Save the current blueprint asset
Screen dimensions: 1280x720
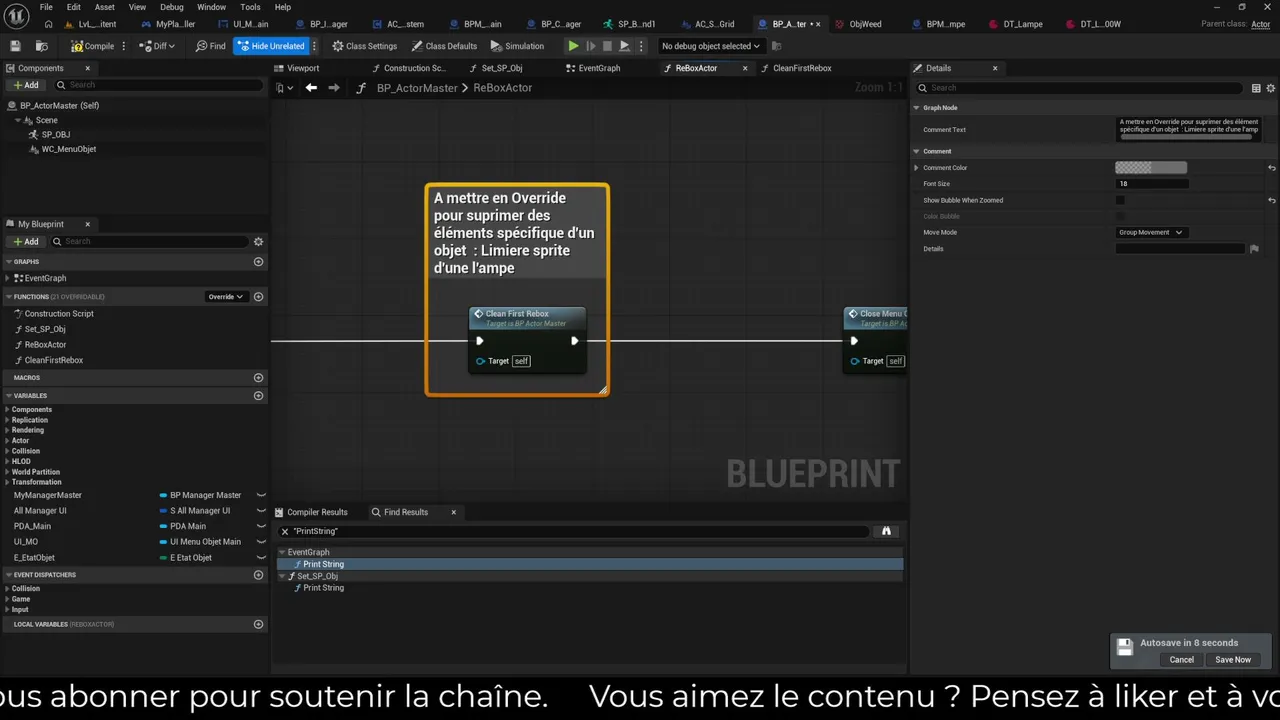click(x=15, y=46)
